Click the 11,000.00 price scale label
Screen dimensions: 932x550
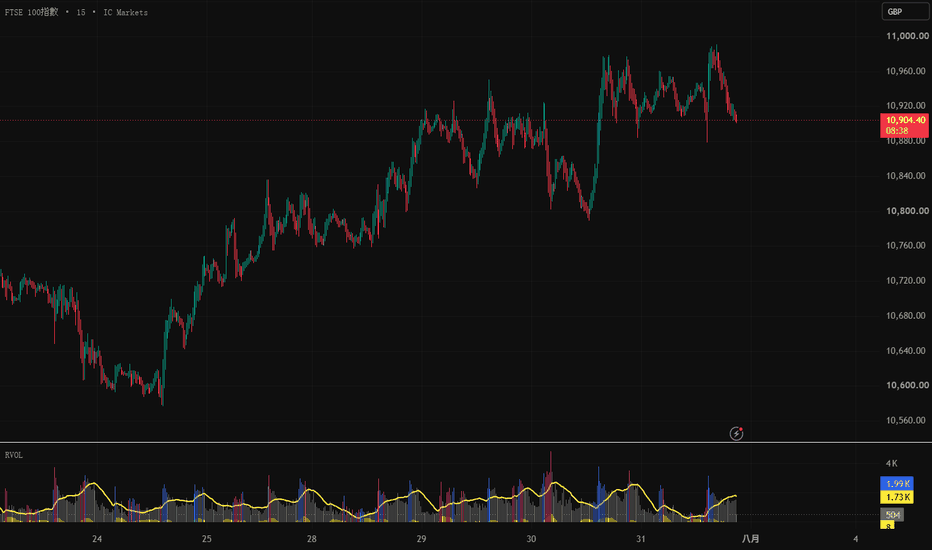pos(907,36)
